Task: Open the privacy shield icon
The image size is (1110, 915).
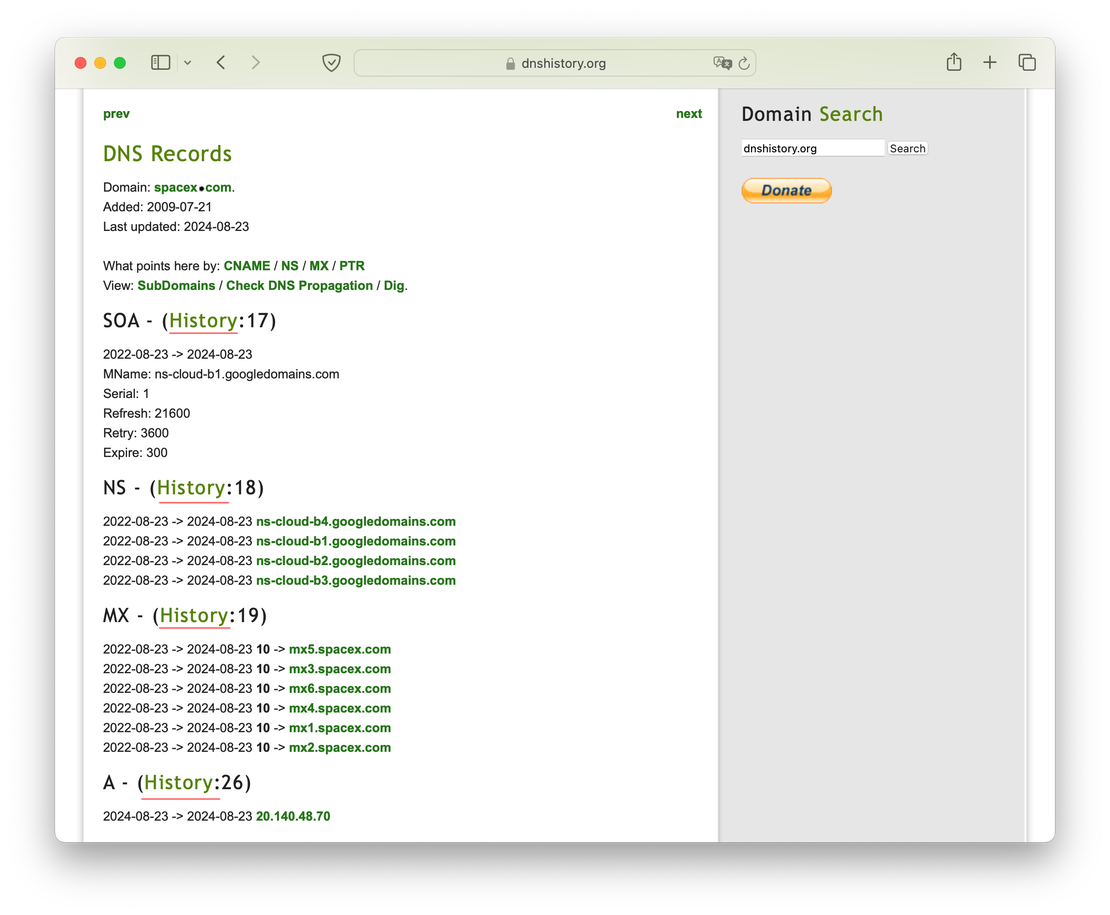Action: point(331,63)
